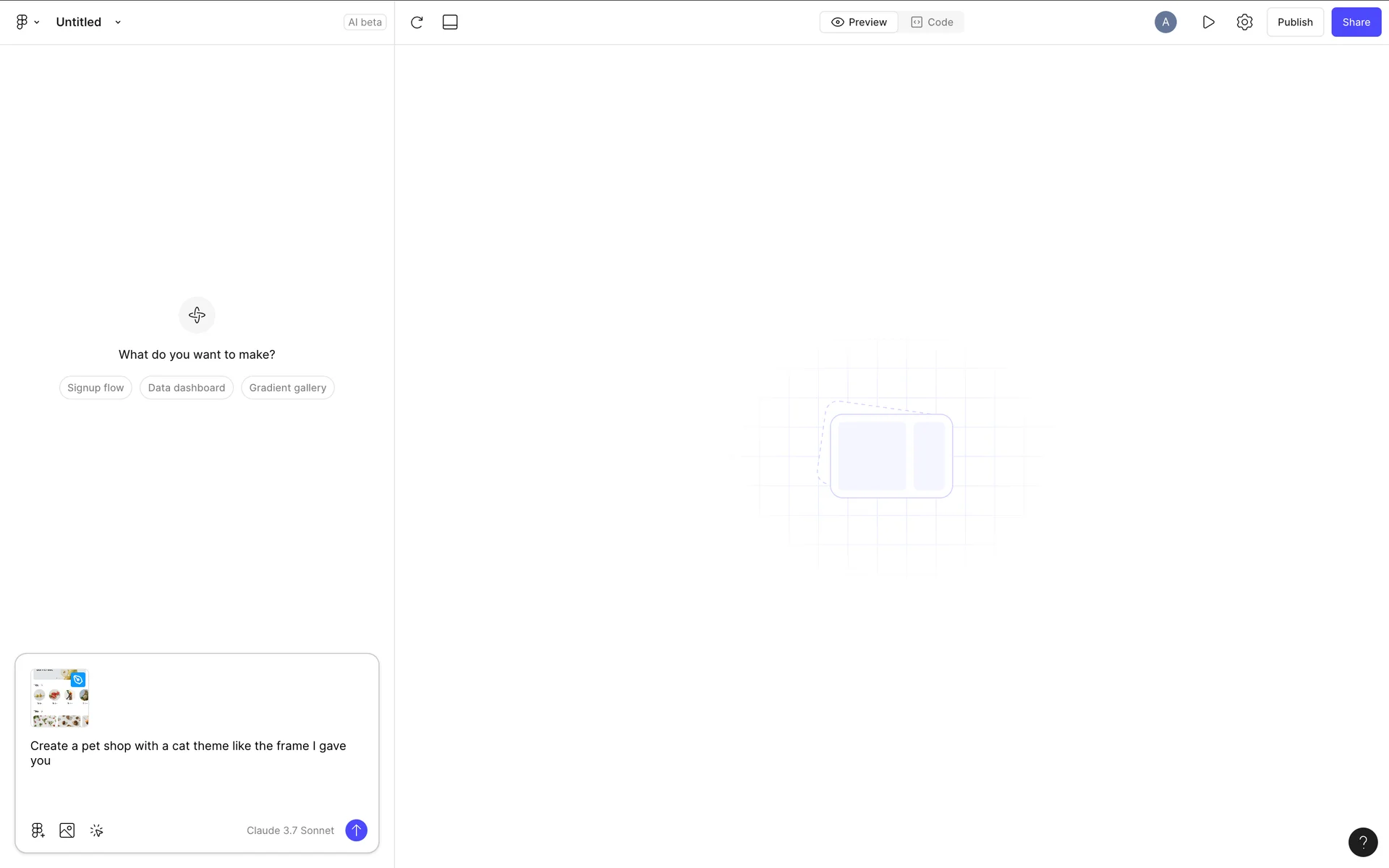Send the prompt with arrow button

tap(356, 830)
